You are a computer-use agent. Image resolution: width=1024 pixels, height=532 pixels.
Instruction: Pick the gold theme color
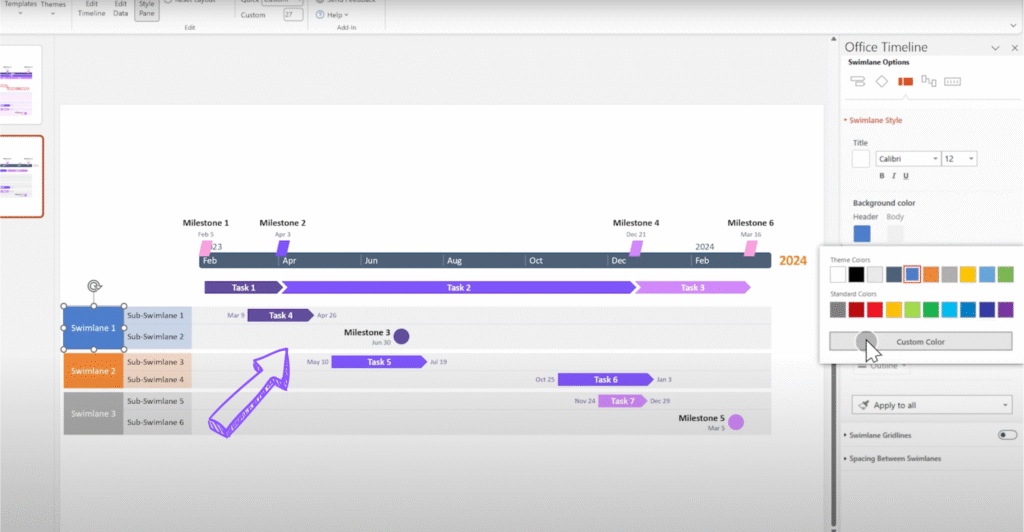pyautogui.click(x=968, y=274)
